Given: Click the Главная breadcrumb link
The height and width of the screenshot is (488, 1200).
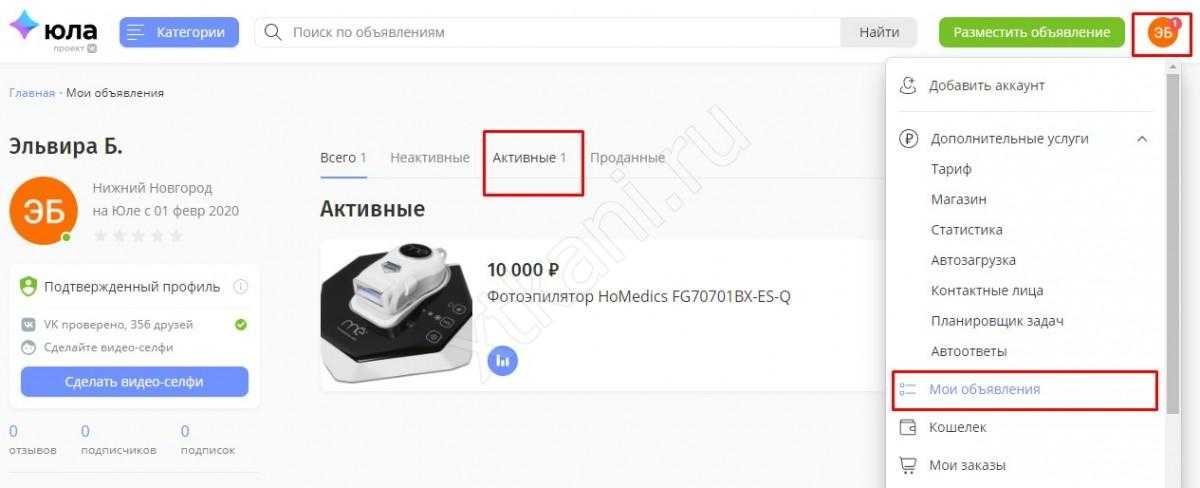Looking at the screenshot, I should tap(32, 93).
